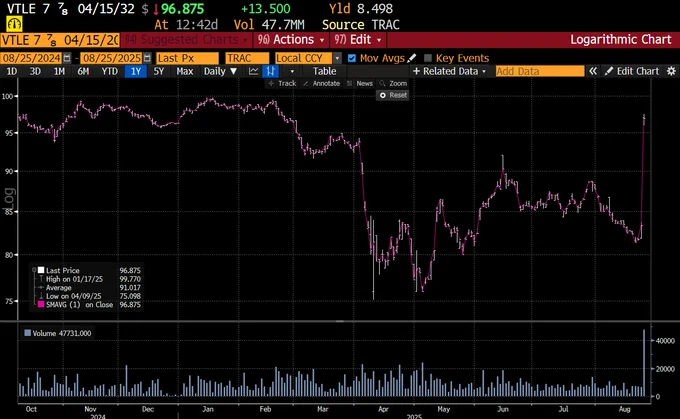Click the security field VTLE 7 7/8
The width and height of the screenshot is (680, 419).
pos(60,40)
